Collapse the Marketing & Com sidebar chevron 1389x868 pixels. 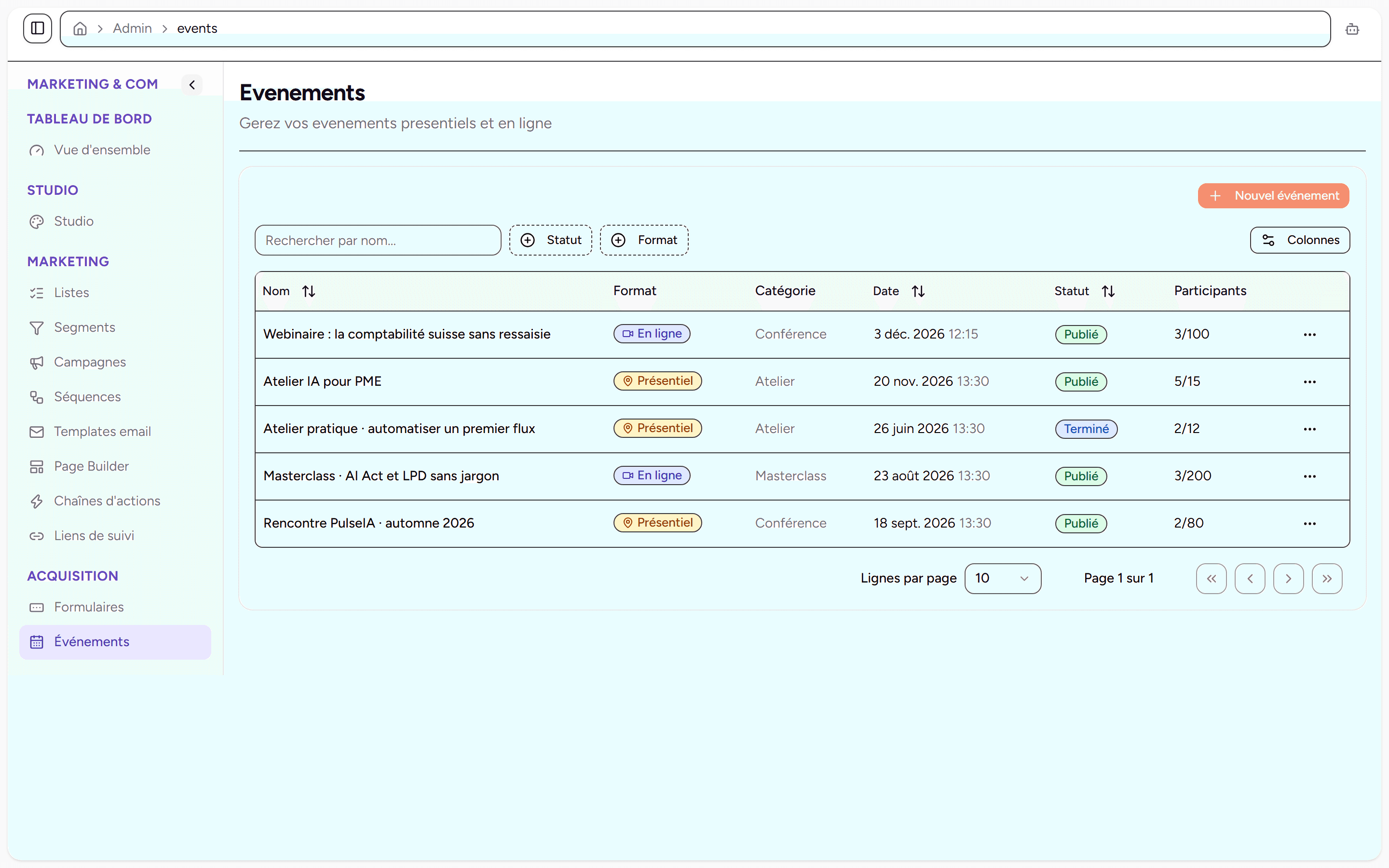[192, 84]
